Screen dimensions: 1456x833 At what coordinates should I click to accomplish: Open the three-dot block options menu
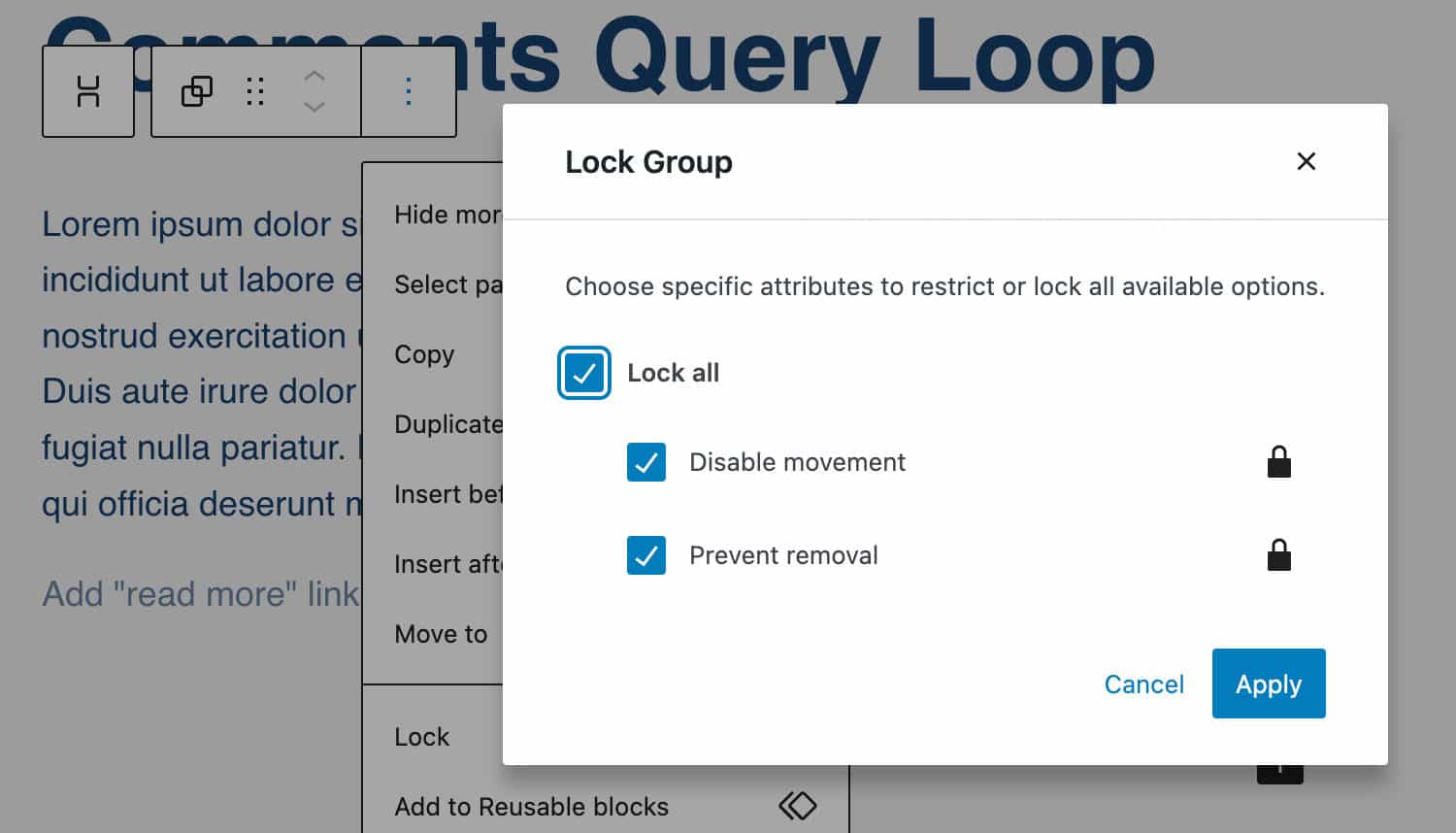(x=409, y=91)
